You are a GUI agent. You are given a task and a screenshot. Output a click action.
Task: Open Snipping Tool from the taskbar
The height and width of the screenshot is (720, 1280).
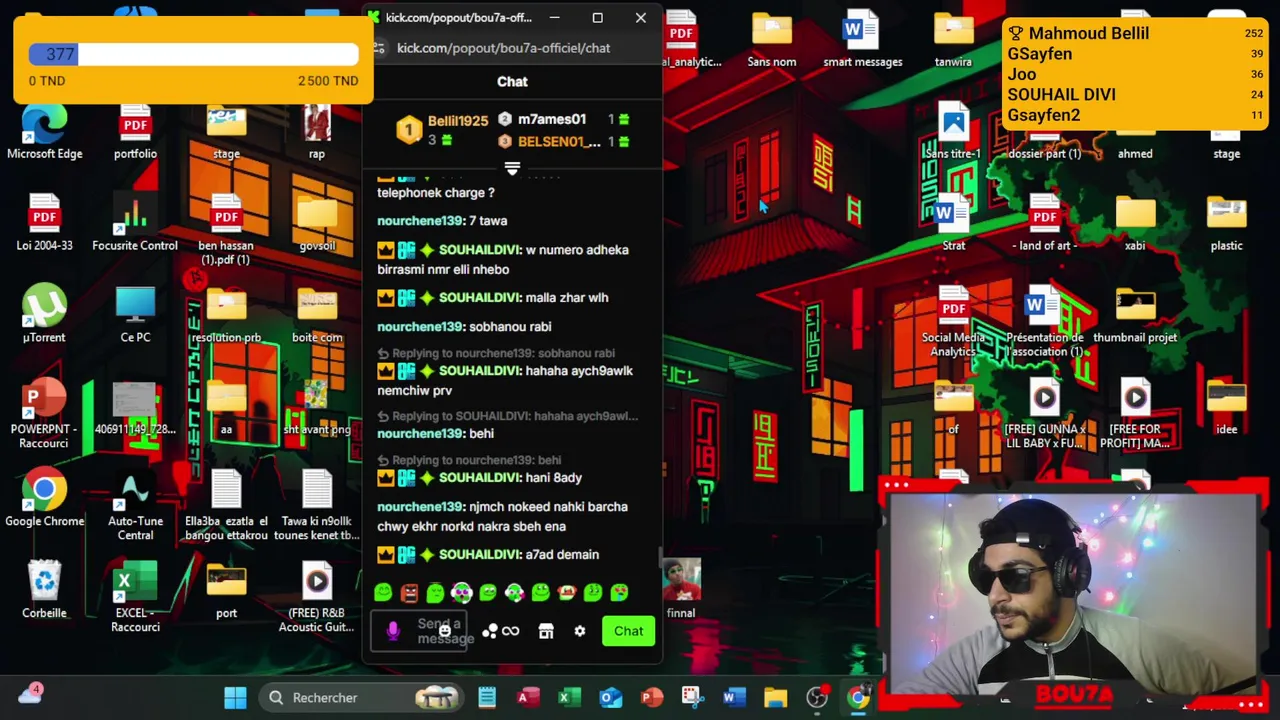691,698
